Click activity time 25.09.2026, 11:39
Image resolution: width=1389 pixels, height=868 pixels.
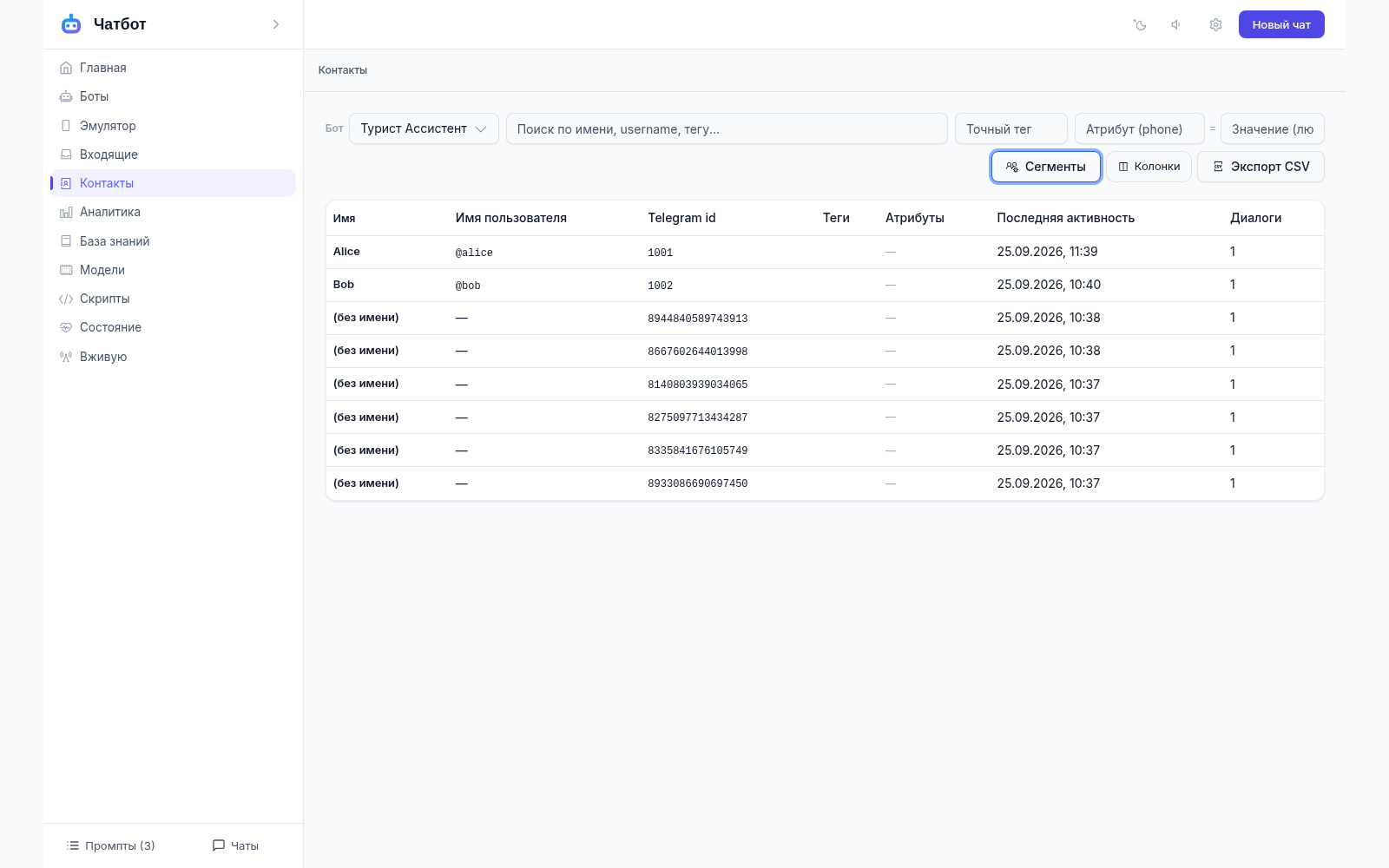click(x=1047, y=252)
